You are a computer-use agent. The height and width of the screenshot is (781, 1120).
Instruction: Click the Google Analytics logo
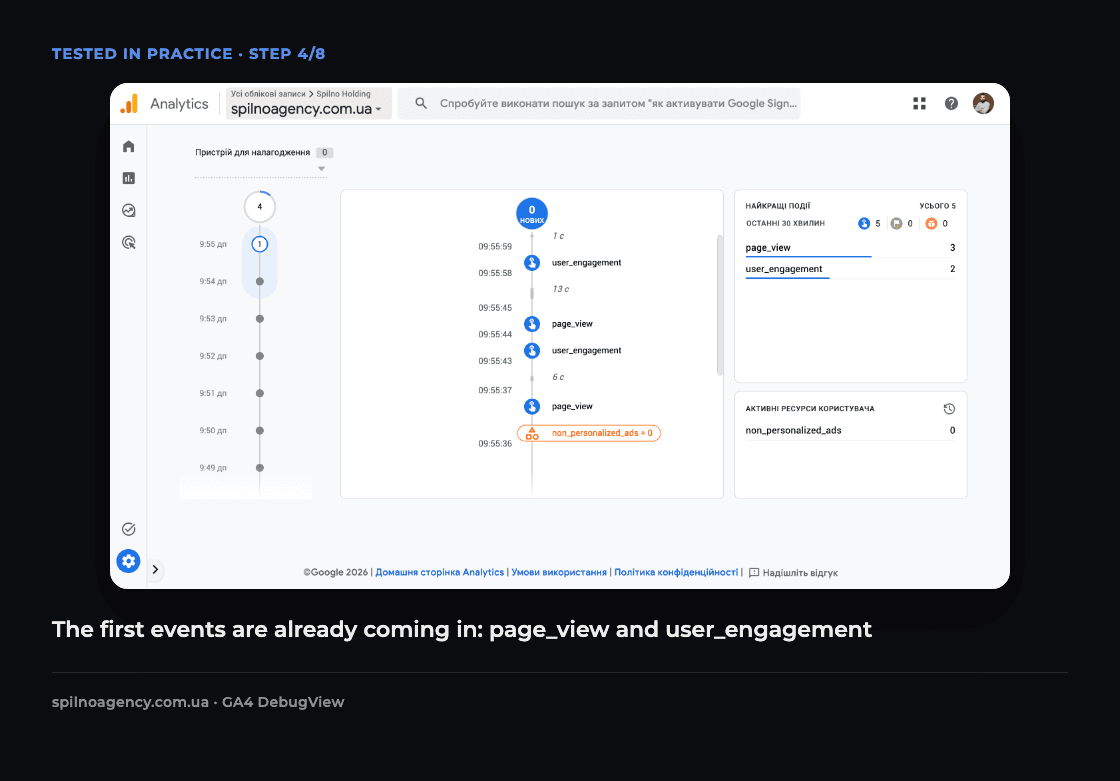129,104
